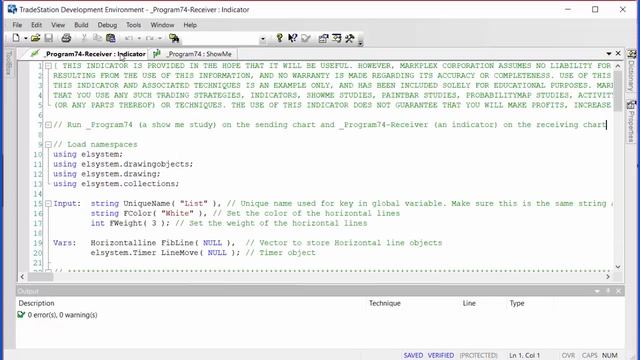Open the Dictionary side panel
This screenshot has width=640, height=360.
click(631, 71)
